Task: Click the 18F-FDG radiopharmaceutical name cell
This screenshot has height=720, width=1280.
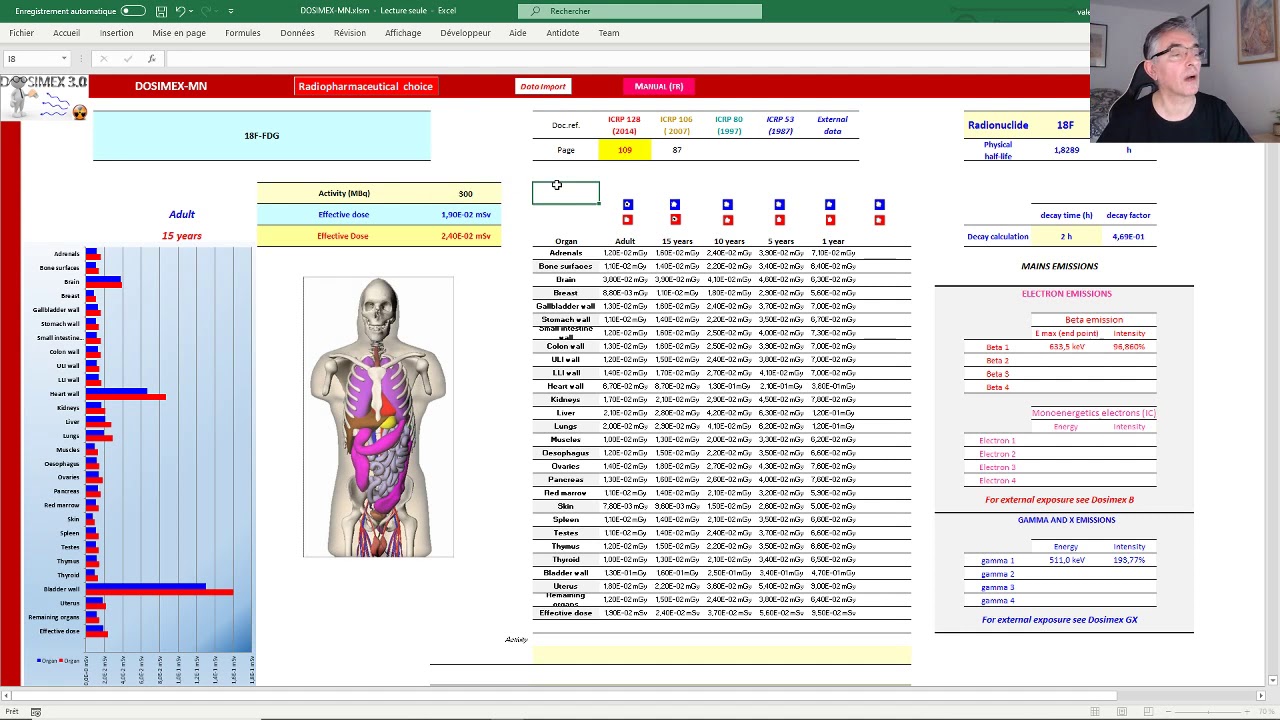Action: (x=262, y=136)
